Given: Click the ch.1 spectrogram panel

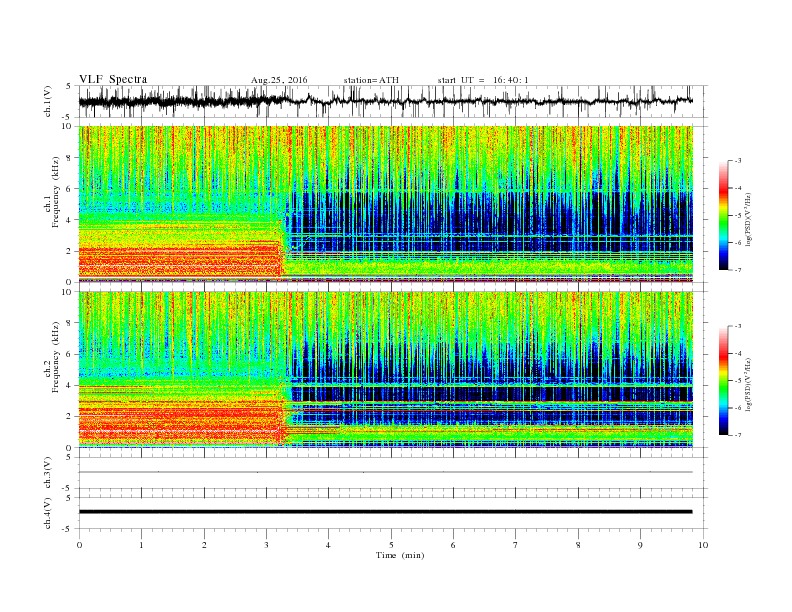Looking at the screenshot, I should pyautogui.click(x=385, y=204).
